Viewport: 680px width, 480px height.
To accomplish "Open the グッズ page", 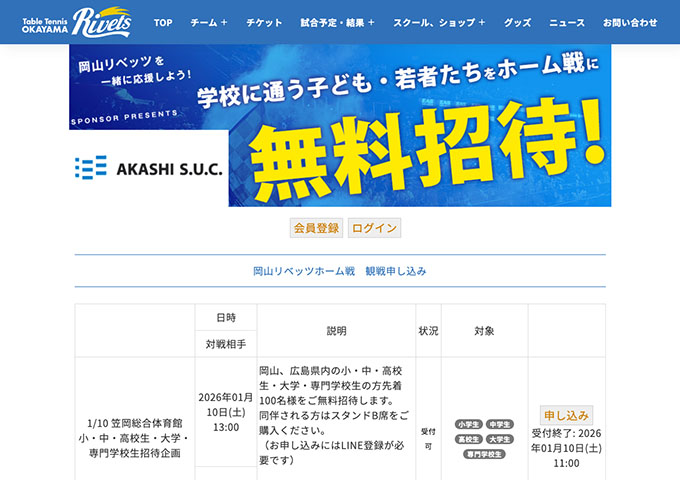I will 517,23.
